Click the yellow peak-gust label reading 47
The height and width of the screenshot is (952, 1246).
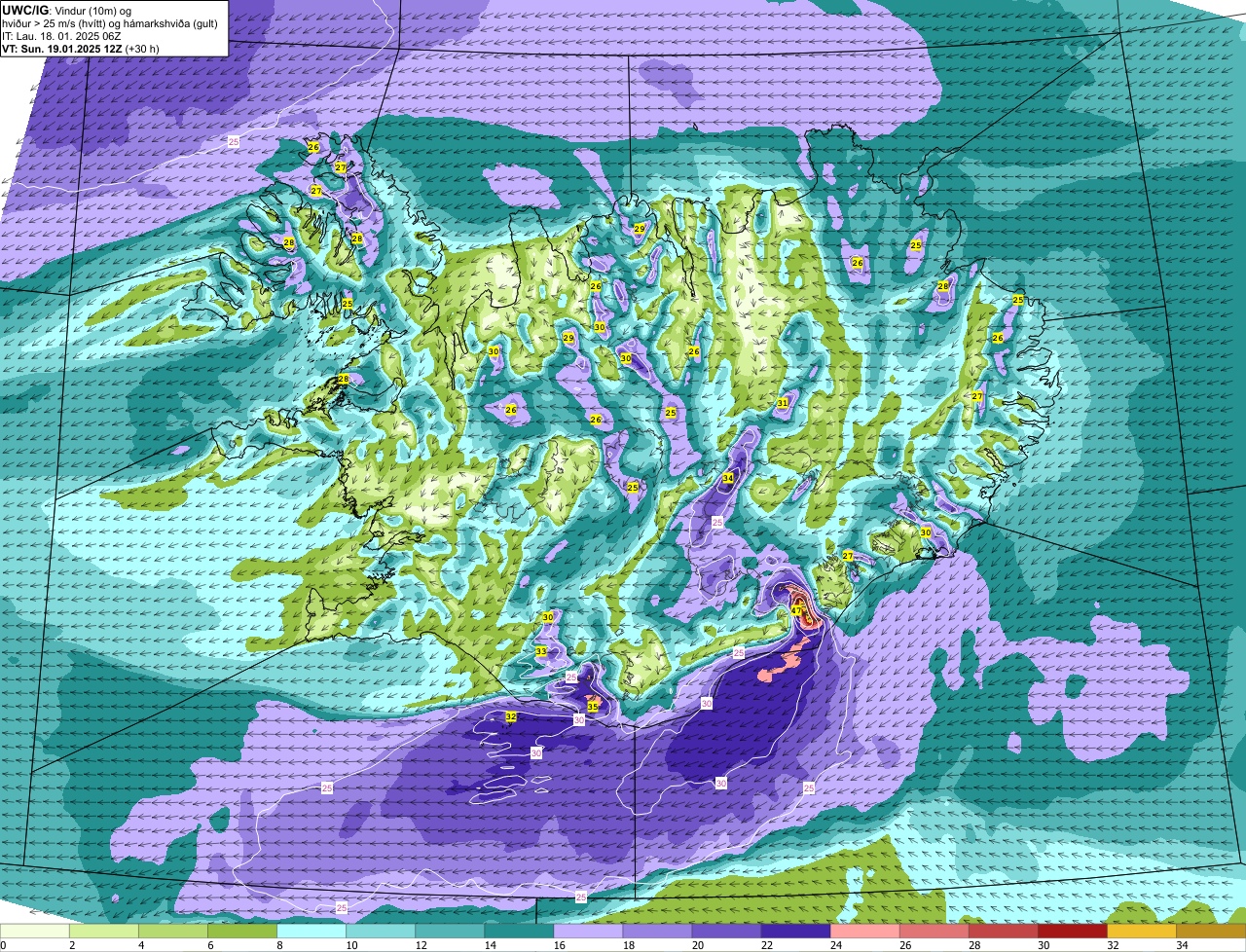click(796, 611)
